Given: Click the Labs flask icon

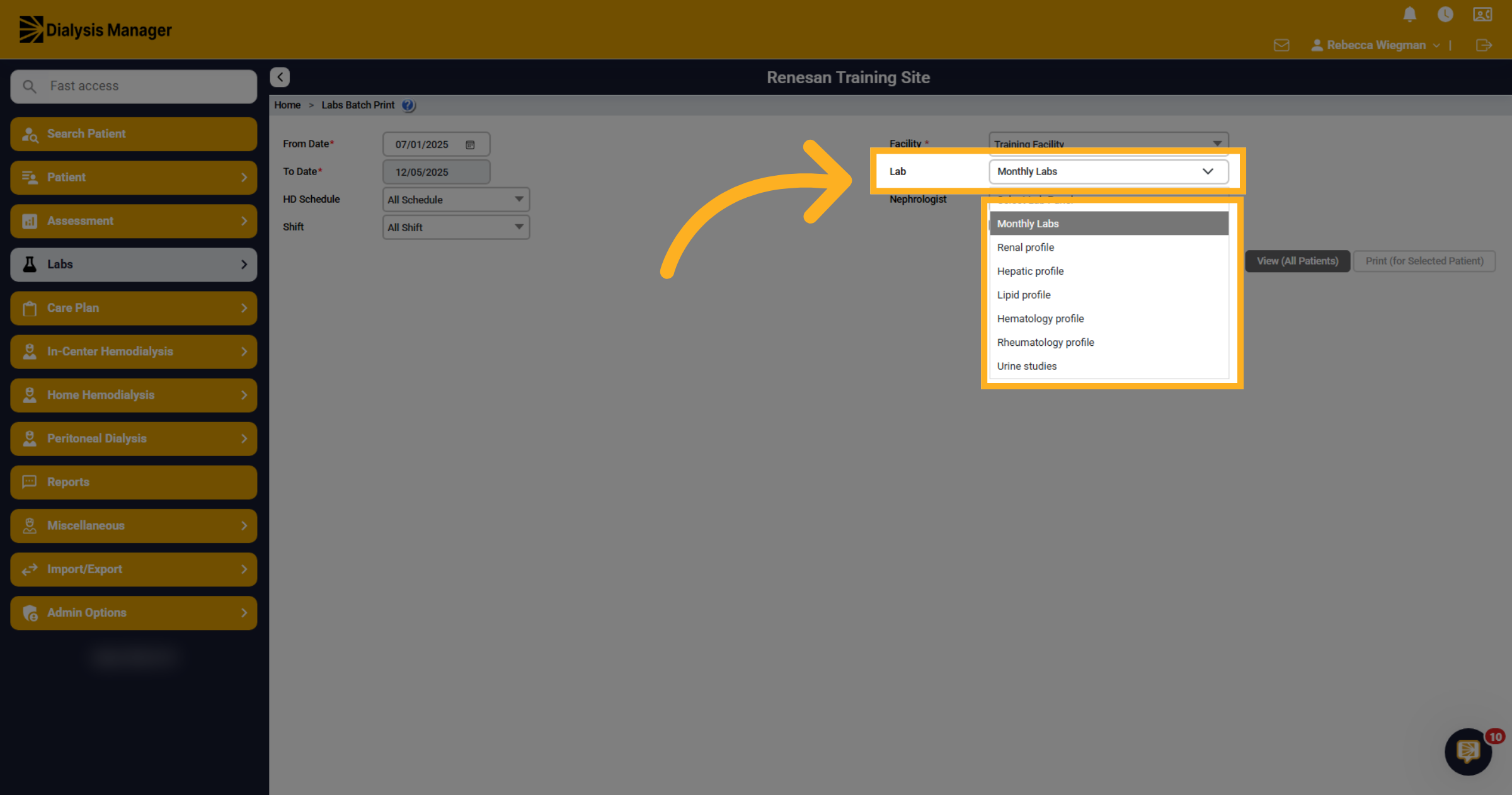Looking at the screenshot, I should point(30,264).
